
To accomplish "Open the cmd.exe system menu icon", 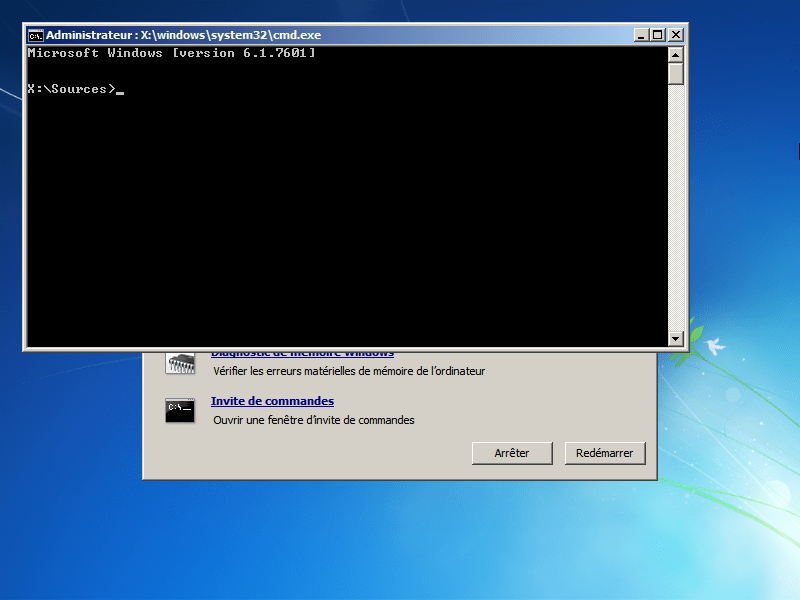I will click(35, 35).
